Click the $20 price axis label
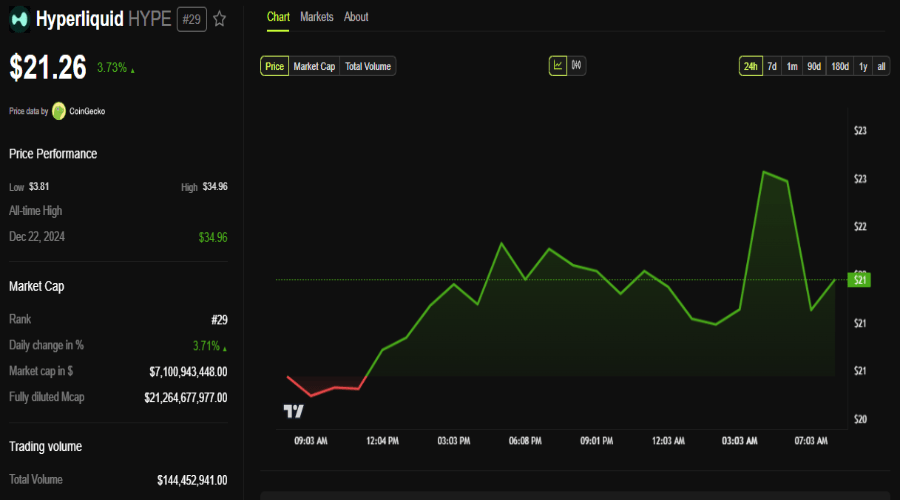Screen dimensions: 900x500 click(860, 419)
